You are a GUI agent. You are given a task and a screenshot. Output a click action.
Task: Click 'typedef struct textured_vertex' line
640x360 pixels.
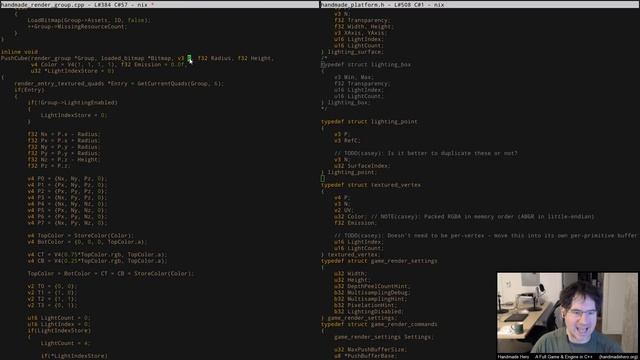(x=371, y=185)
